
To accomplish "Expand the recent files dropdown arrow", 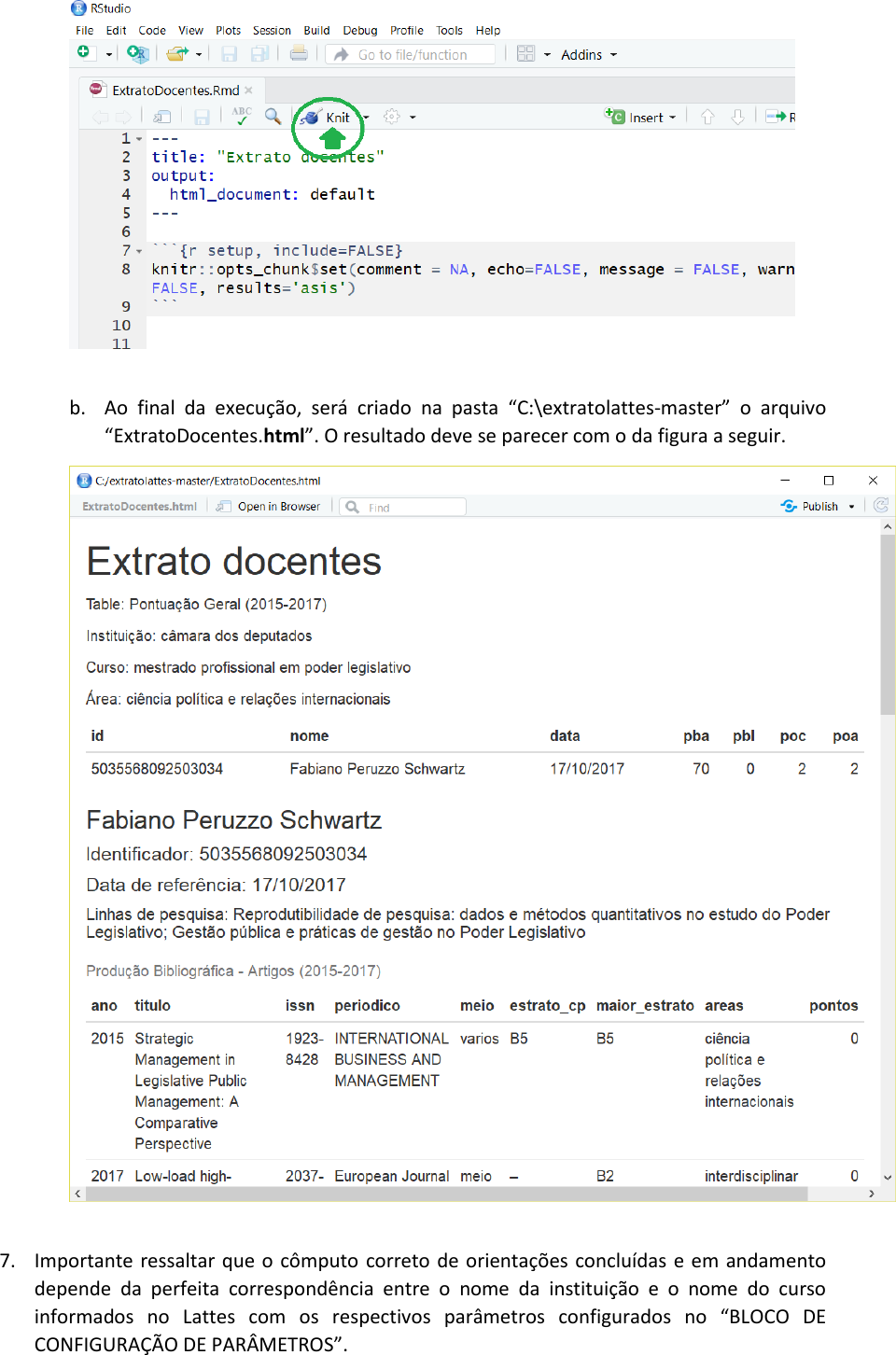I will click(x=199, y=55).
